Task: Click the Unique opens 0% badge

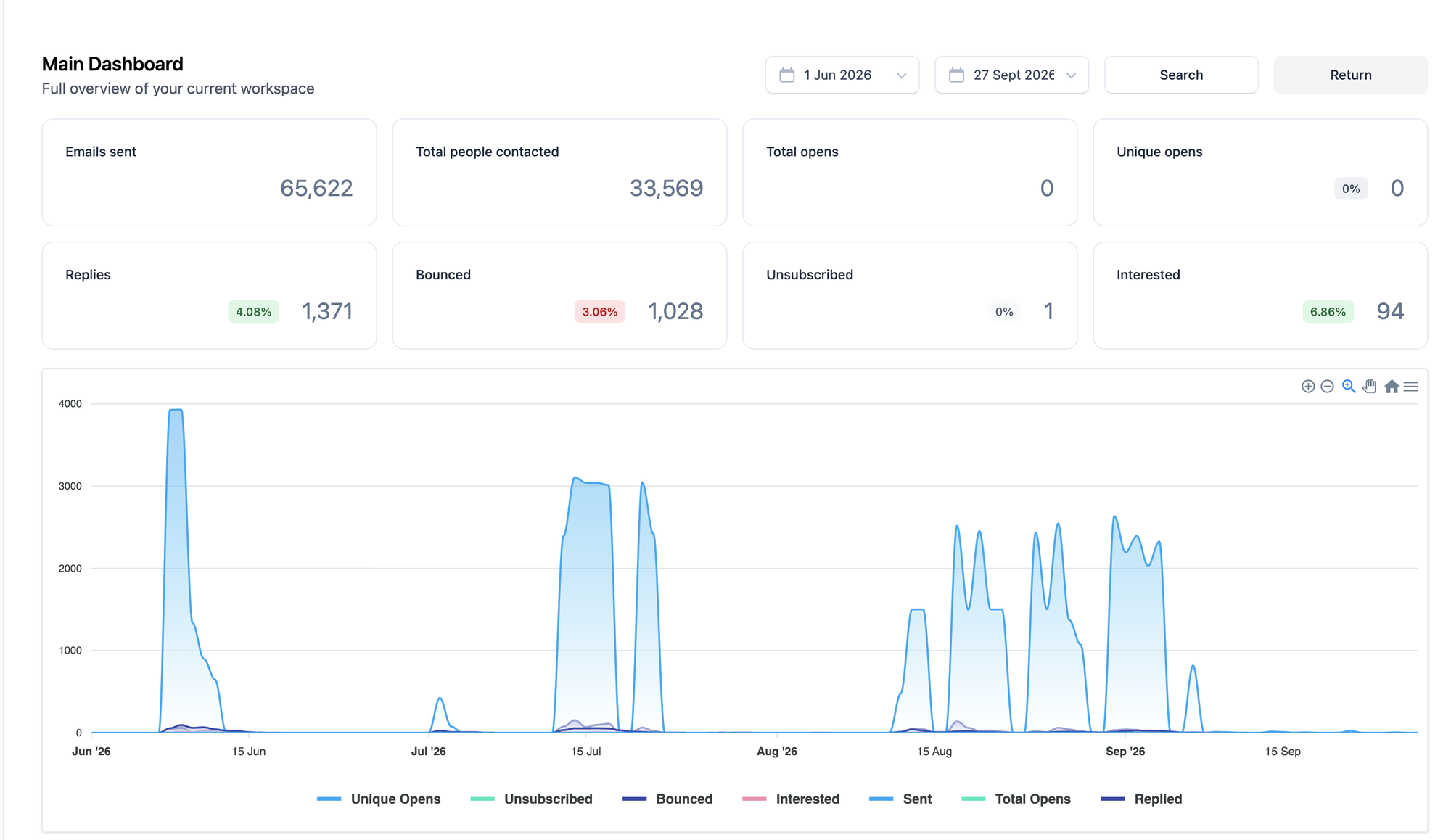Action: point(1351,189)
